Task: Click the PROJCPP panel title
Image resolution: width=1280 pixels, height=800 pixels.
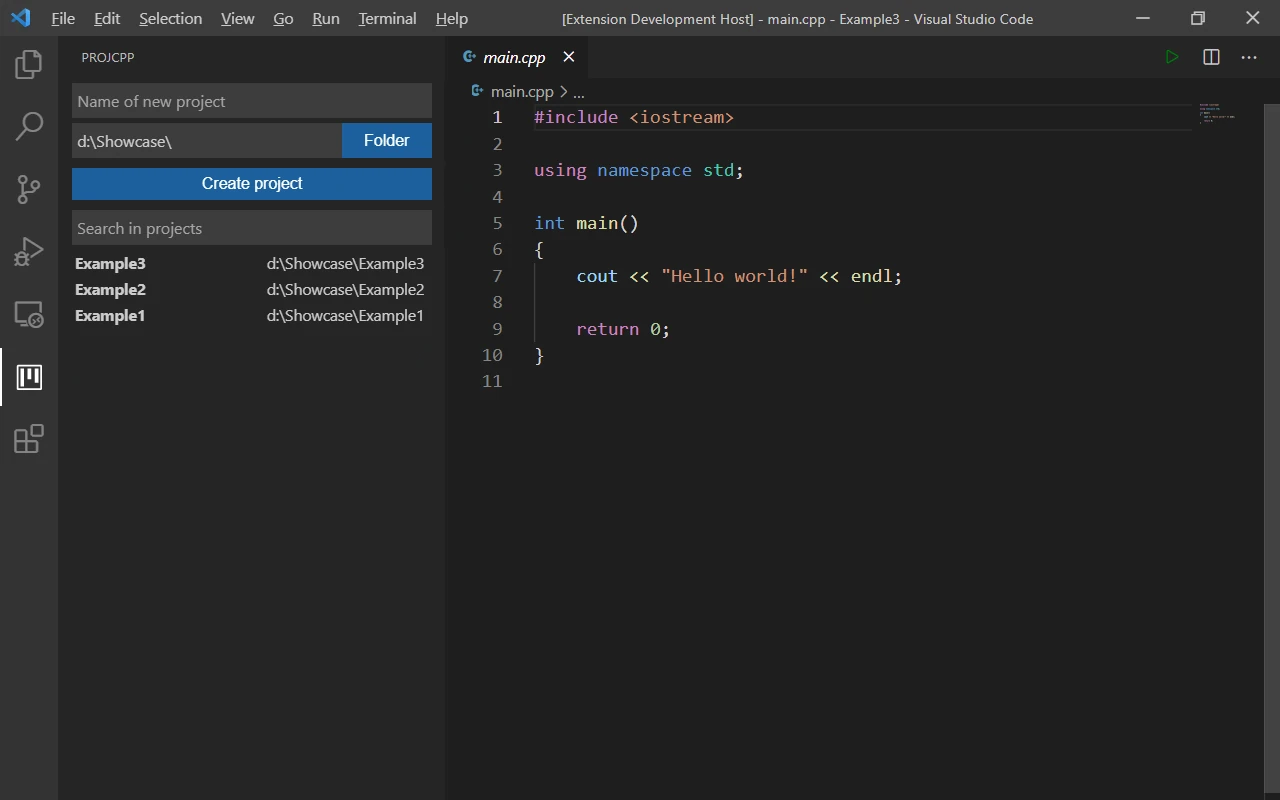Action: 108,57
